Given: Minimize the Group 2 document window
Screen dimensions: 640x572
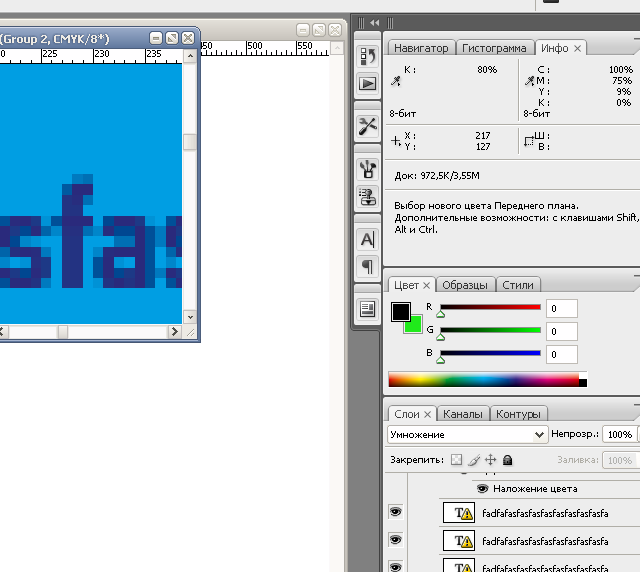Looking at the screenshot, I should coord(156,38).
